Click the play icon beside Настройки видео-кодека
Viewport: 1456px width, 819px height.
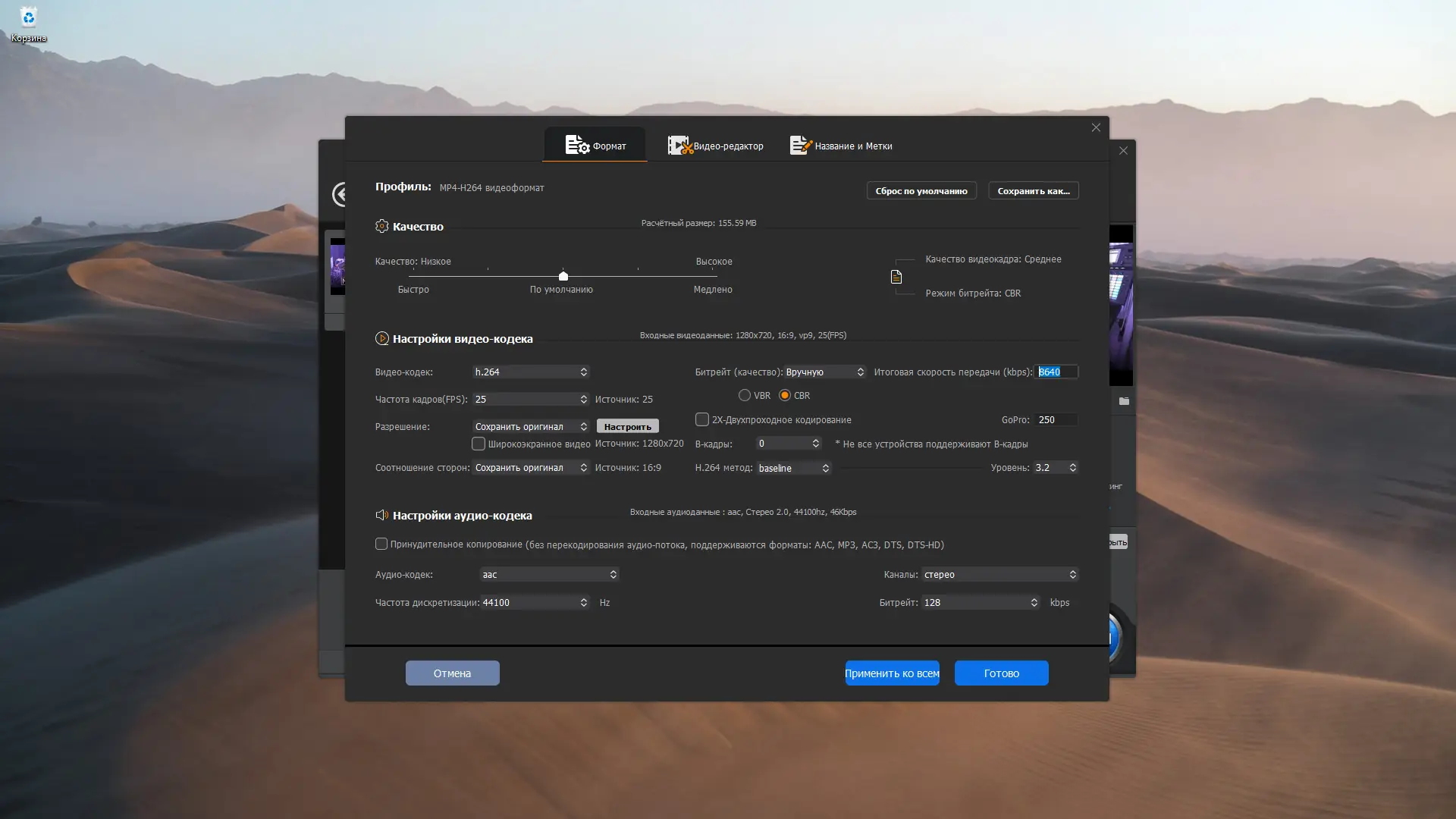coord(382,338)
